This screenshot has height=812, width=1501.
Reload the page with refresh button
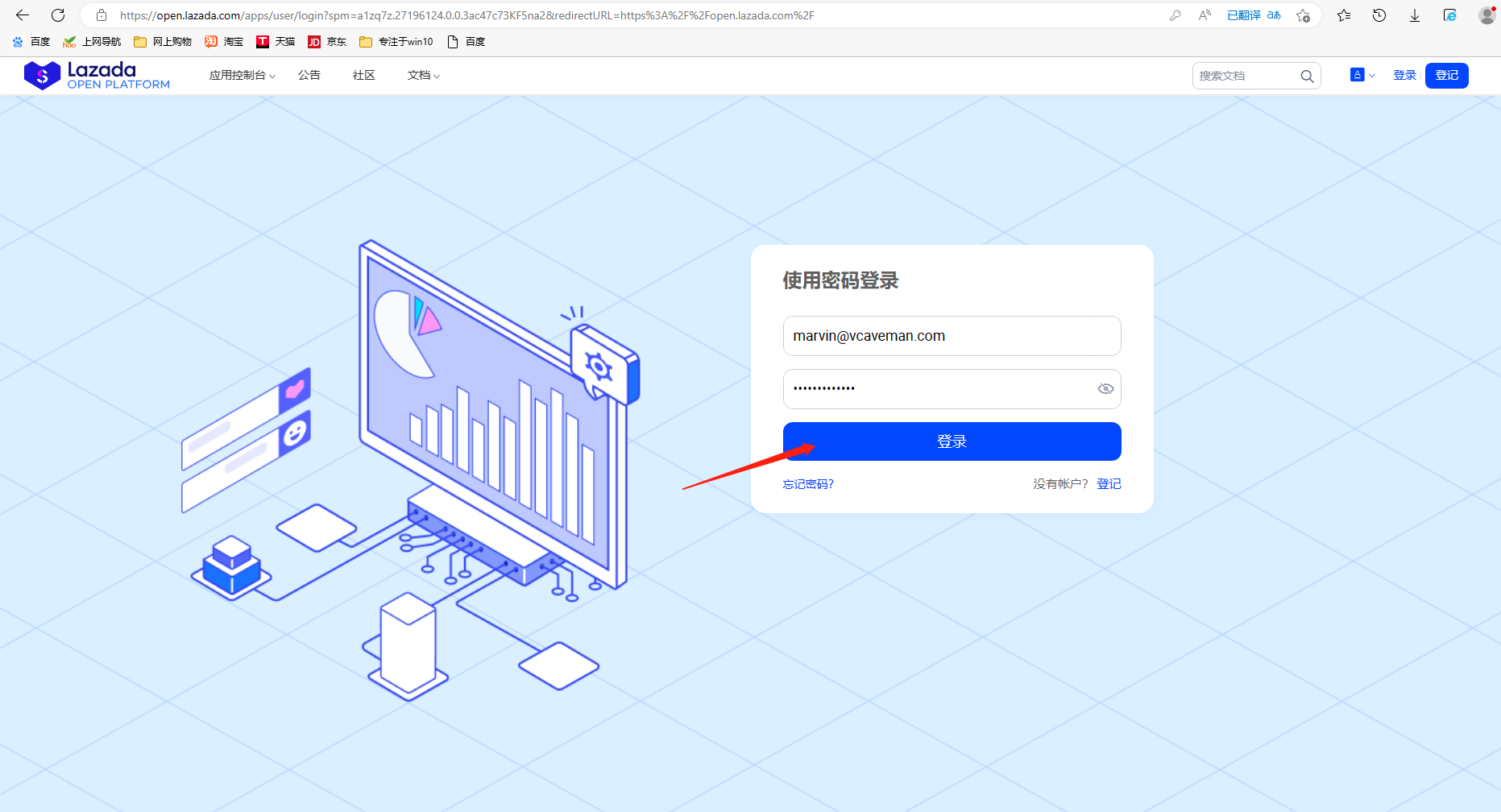(58, 15)
